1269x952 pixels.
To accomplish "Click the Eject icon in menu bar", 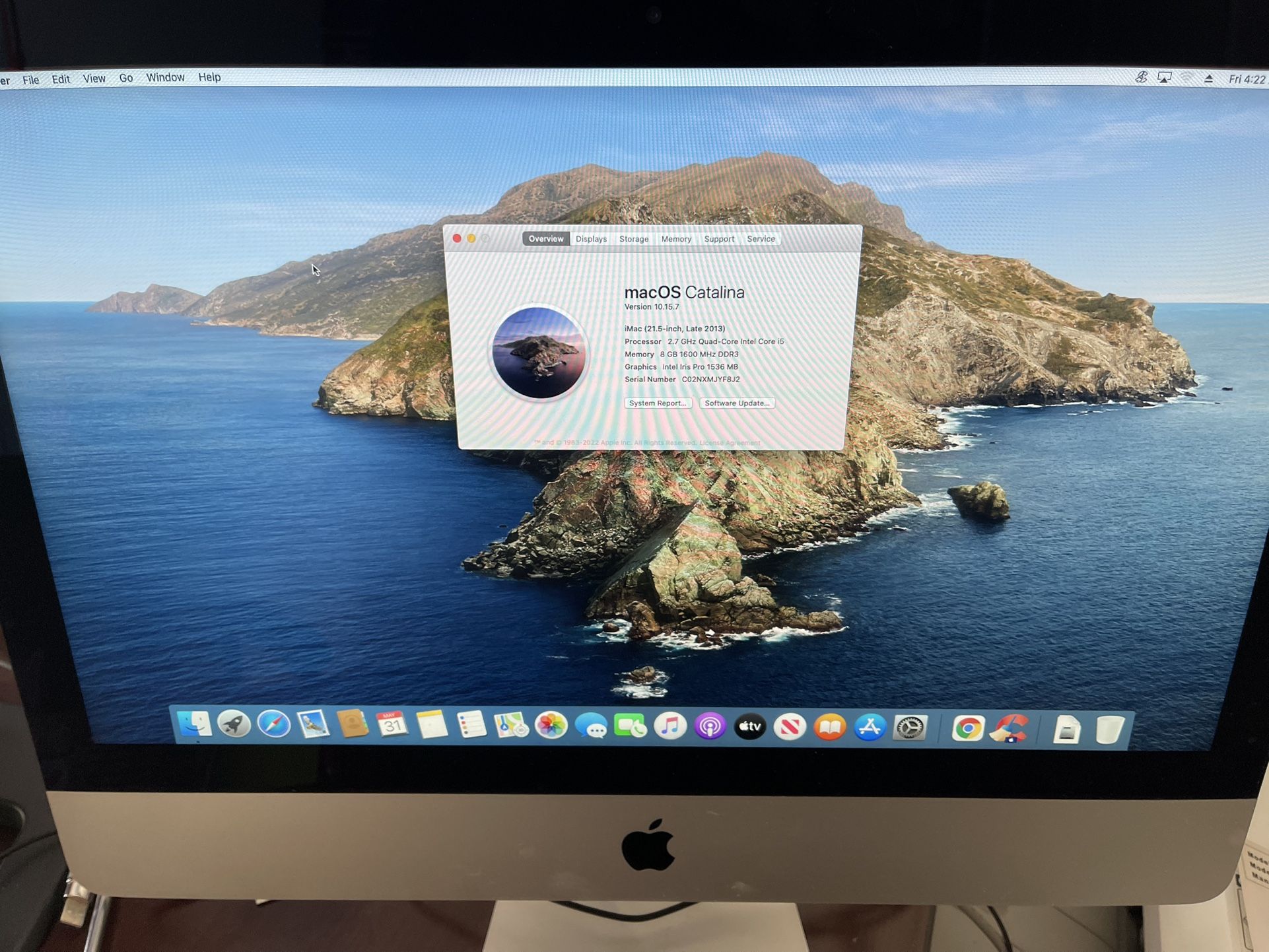I will pos(1208,79).
